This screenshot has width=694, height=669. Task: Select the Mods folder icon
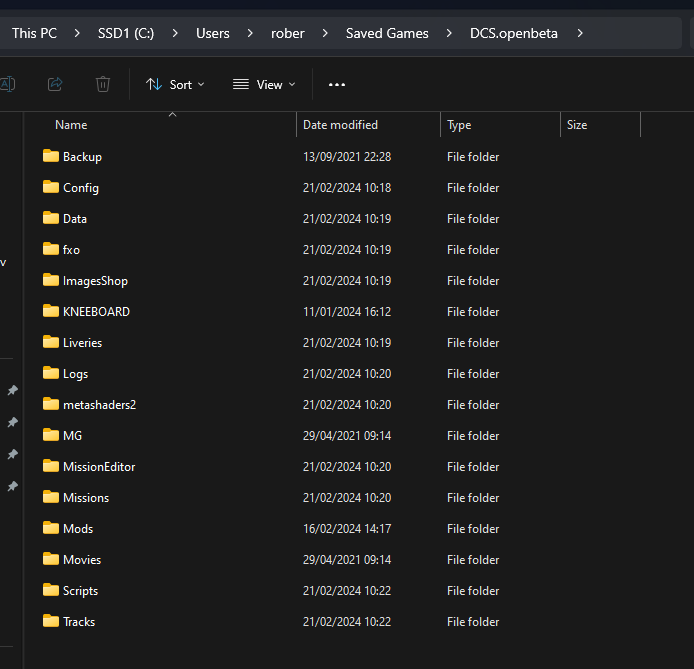pos(50,528)
